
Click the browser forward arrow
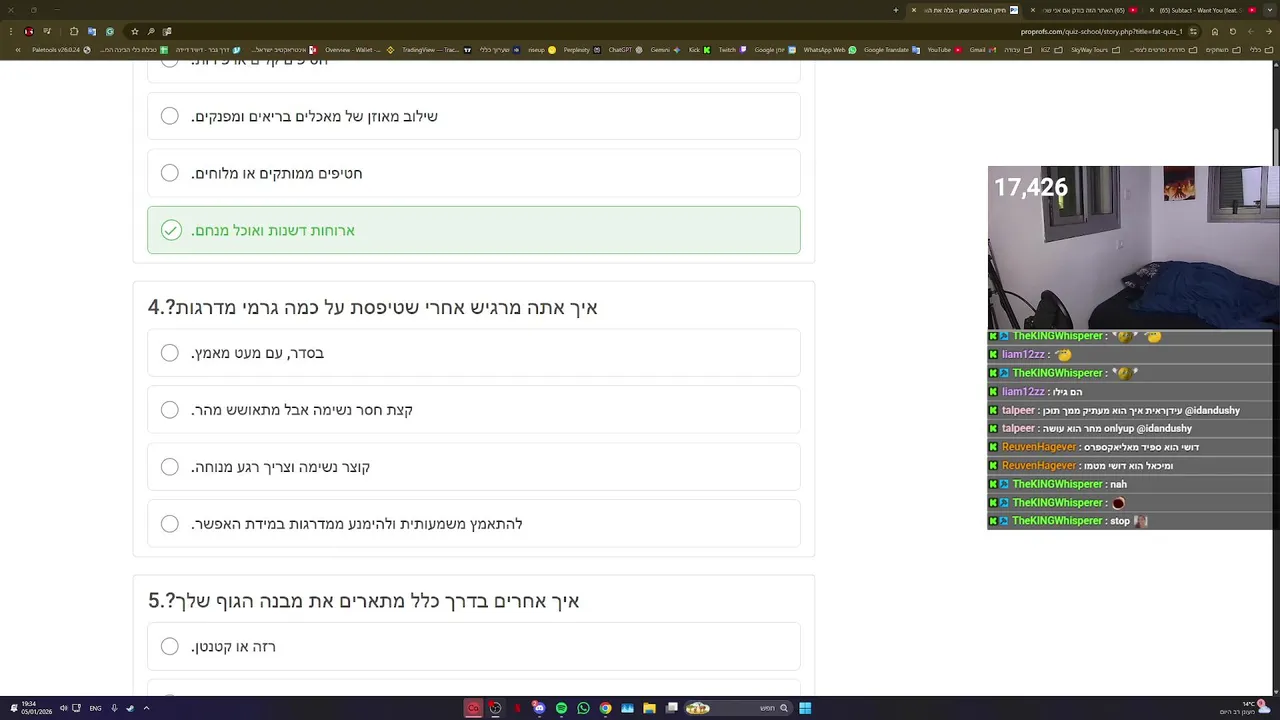tap(1251, 31)
